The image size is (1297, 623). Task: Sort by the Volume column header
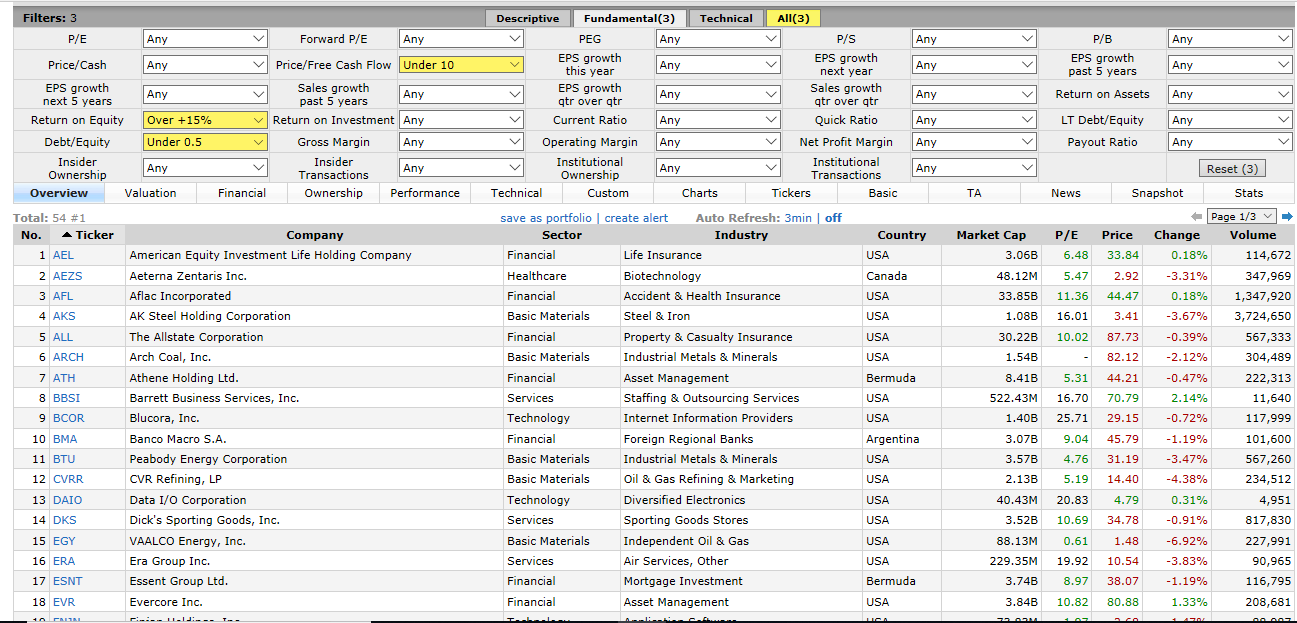pos(1253,235)
